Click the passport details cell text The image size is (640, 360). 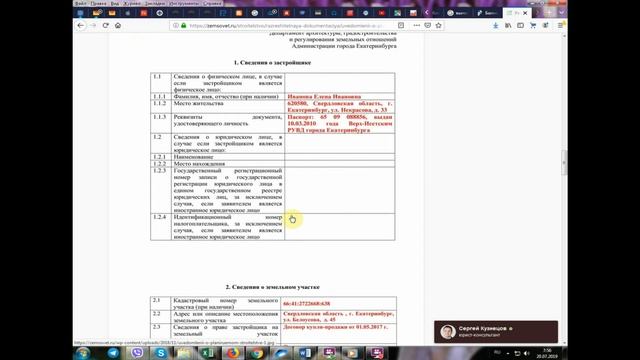pos(340,124)
